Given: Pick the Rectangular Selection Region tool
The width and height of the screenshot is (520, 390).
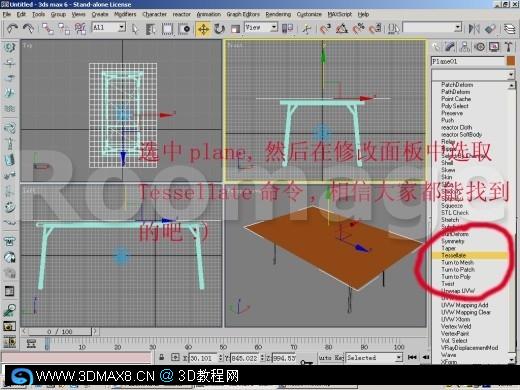Looking at the screenshot, I should click(167, 29).
